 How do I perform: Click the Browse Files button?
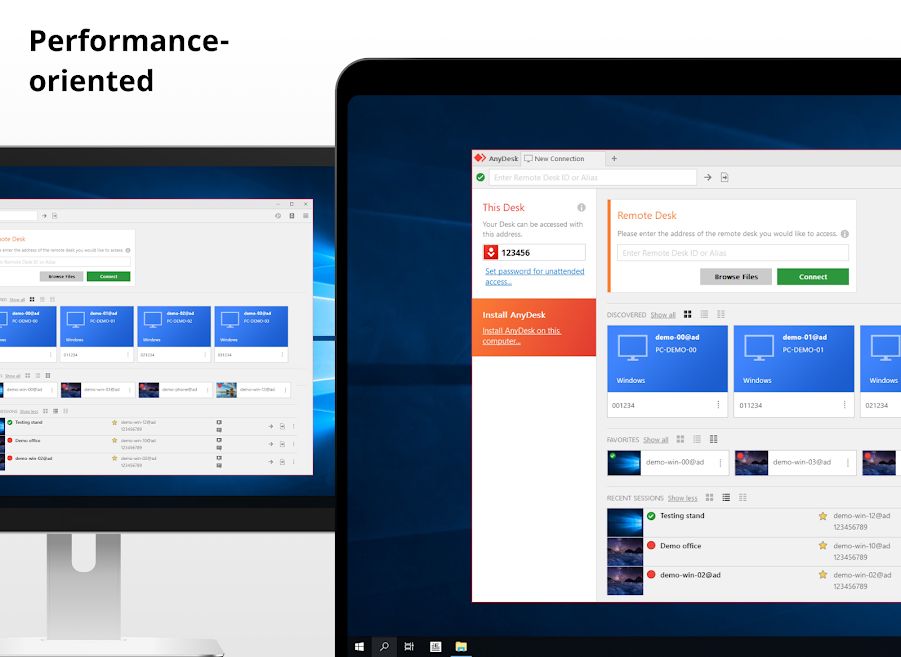(735, 277)
